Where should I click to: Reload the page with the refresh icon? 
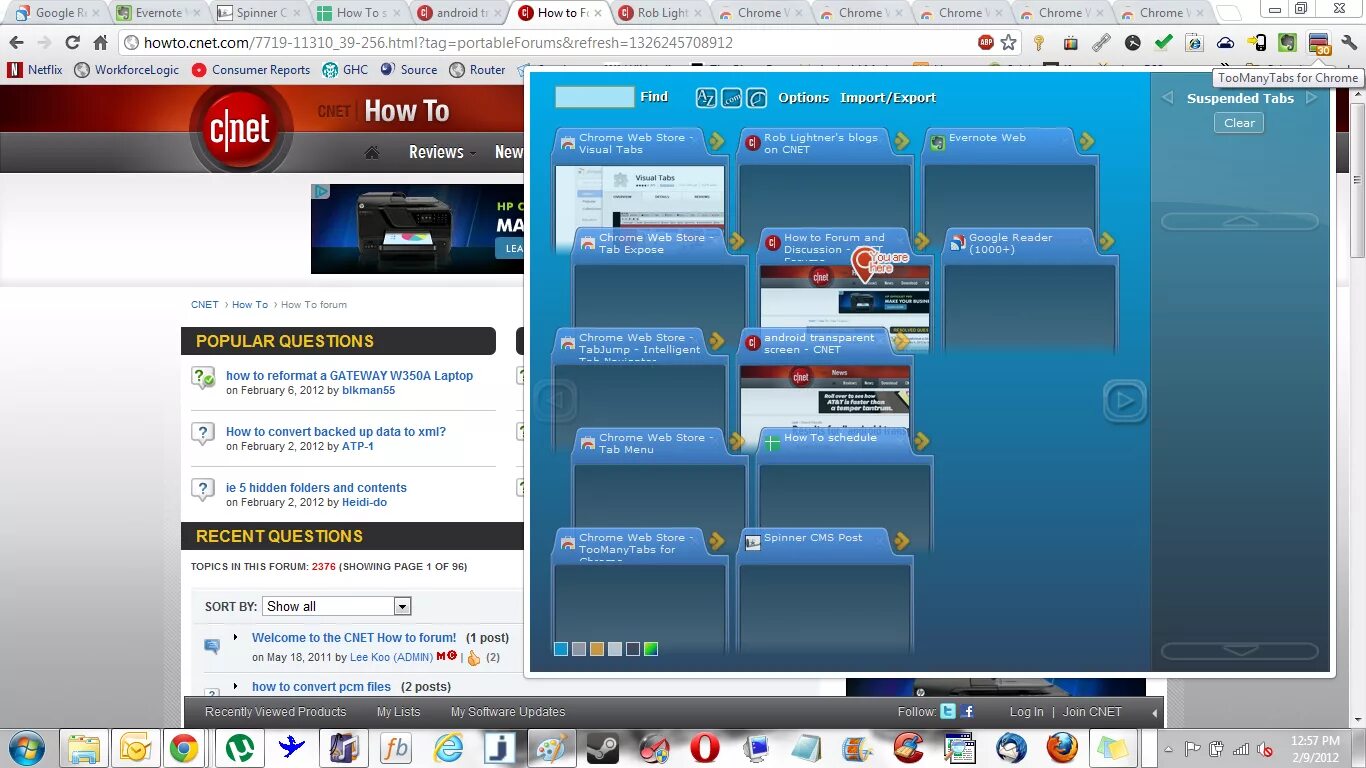click(72, 42)
